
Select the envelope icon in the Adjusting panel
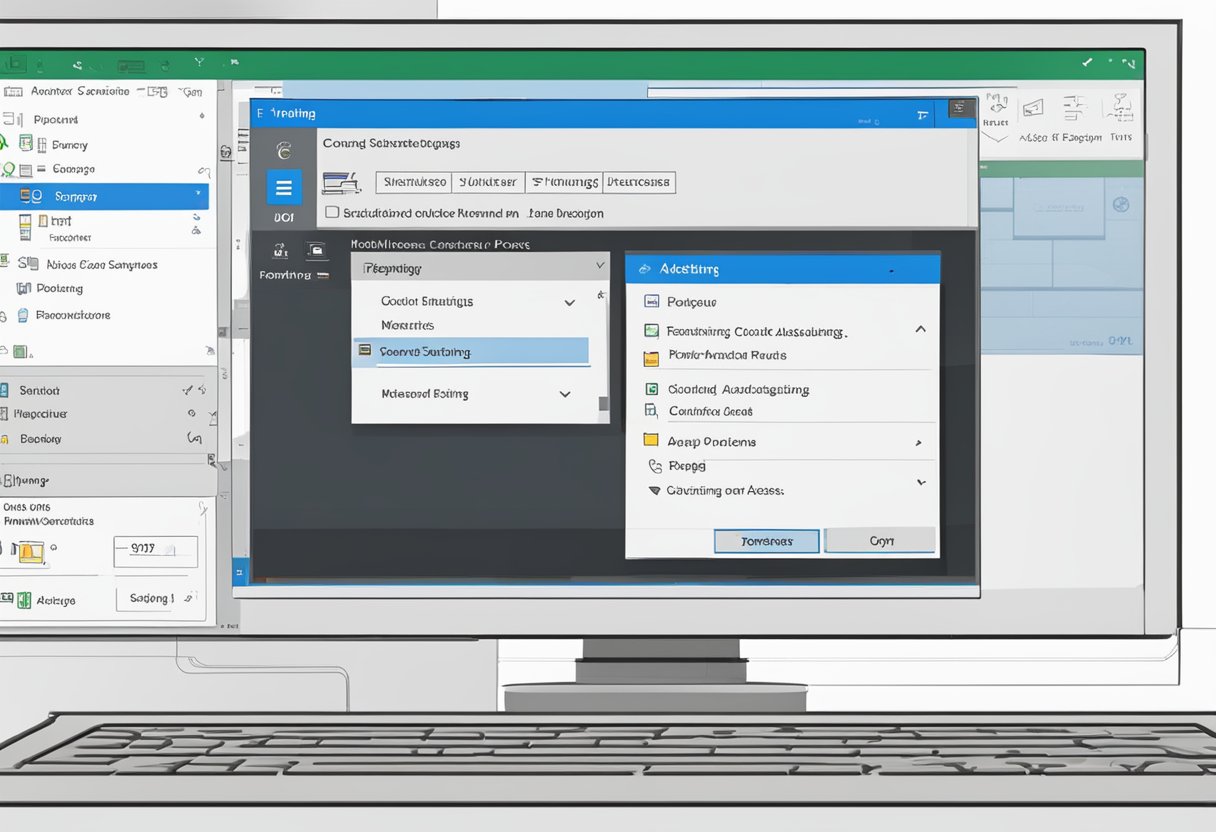[x=651, y=301]
